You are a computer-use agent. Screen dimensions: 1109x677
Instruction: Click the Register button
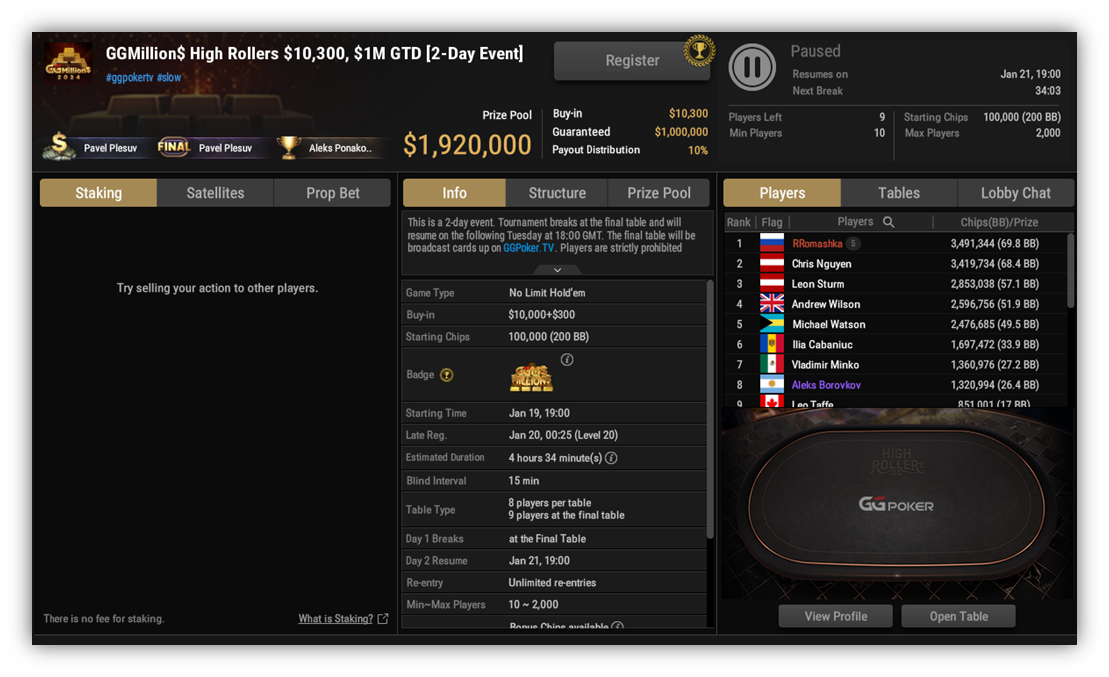click(632, 61)
